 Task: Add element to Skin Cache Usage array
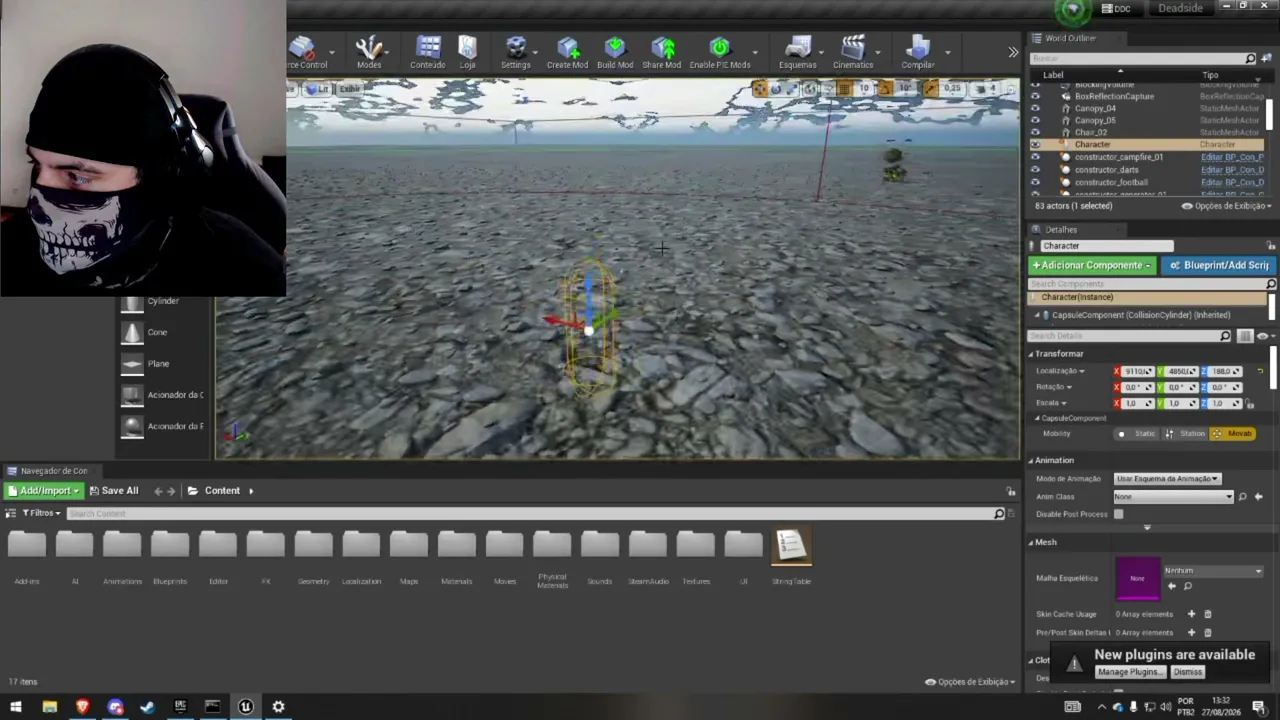pyautogui.click(x=1191, y=614)
